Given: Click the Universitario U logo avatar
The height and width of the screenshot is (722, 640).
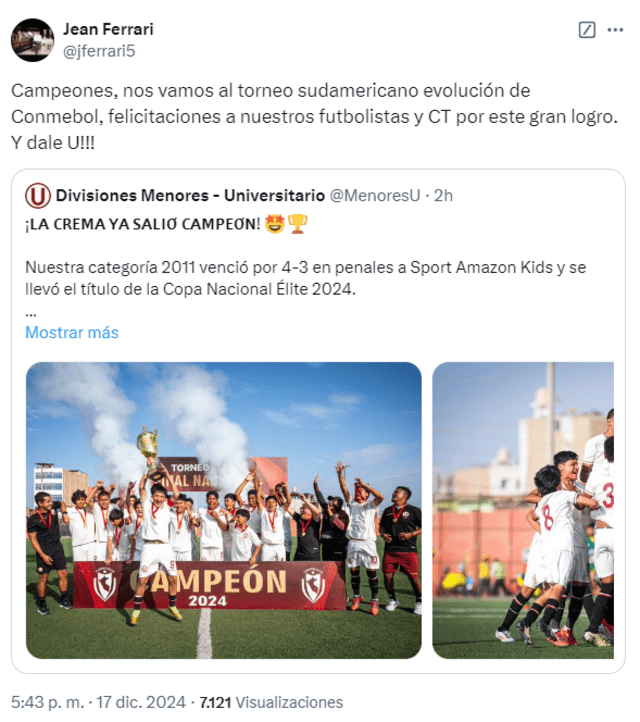Looking at the screenshot, I should point(37,196).
